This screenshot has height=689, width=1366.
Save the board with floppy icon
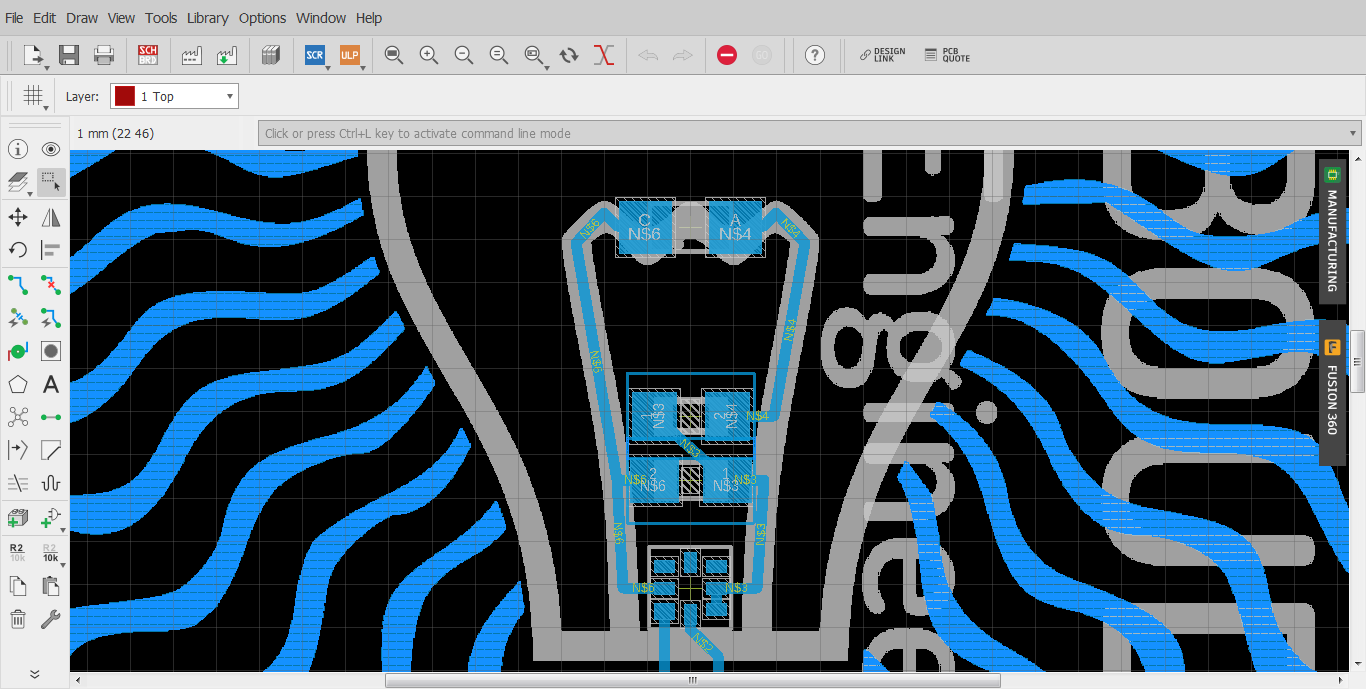point(69,55)
